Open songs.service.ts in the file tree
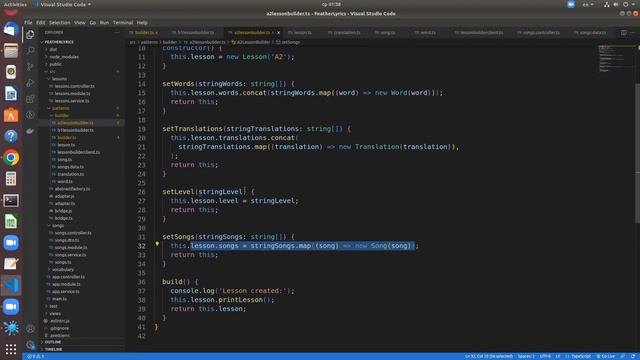The image size is (640, 360). (70, 255)
